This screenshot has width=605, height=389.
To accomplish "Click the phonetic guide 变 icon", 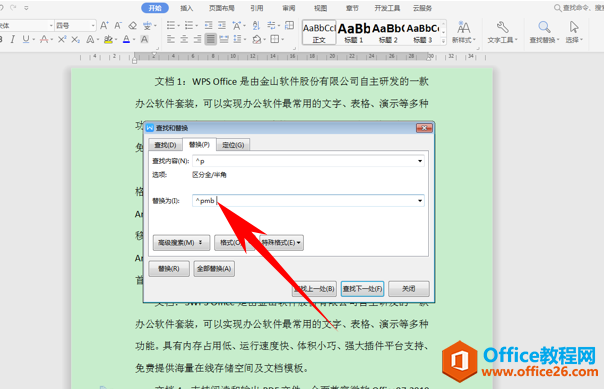I will tap(147, 26).
